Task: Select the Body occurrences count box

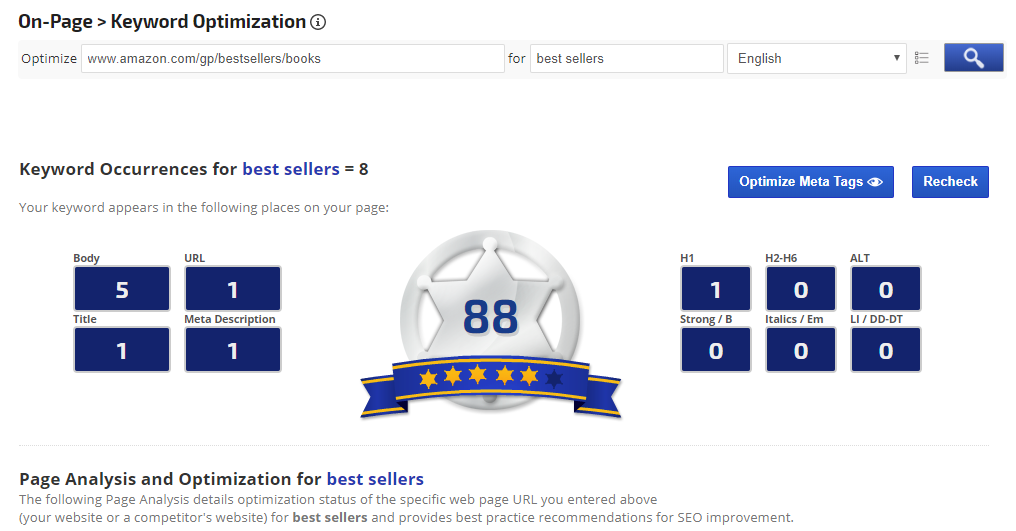Action: 122,289
